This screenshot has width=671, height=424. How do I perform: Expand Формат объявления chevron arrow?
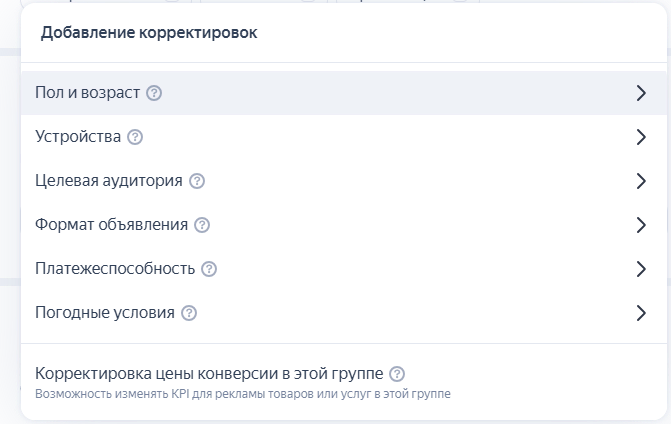pyautogui.click(x=641, y=225)
